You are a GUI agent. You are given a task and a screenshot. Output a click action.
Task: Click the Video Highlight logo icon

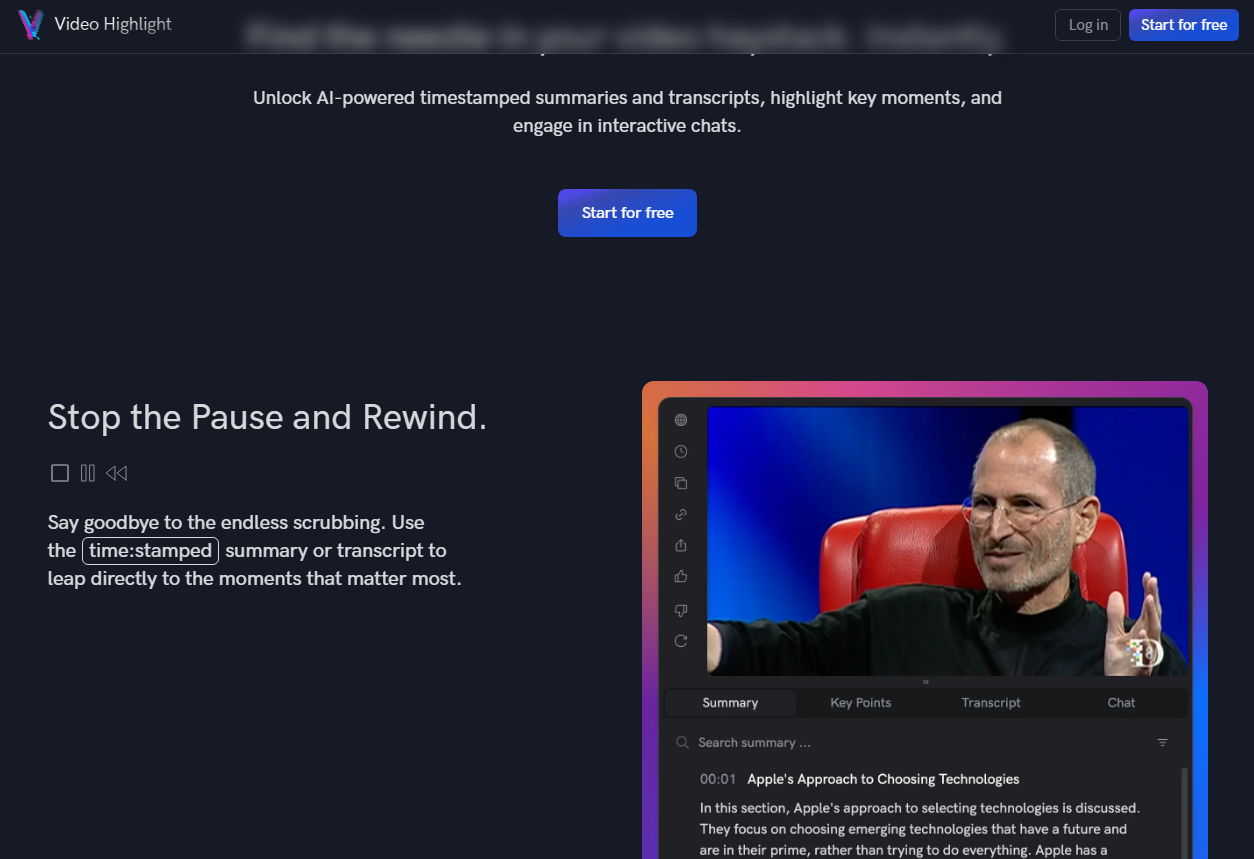point(31,25)
